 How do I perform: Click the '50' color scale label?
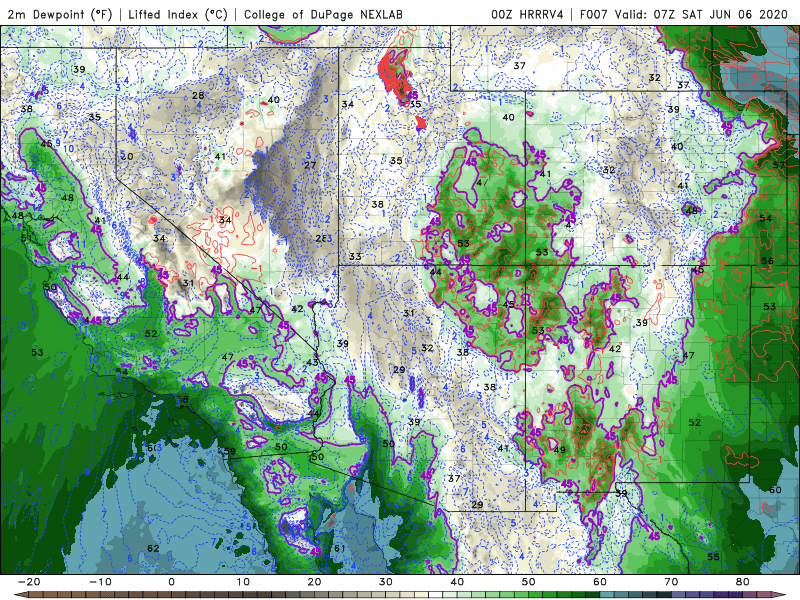[529, 582]
